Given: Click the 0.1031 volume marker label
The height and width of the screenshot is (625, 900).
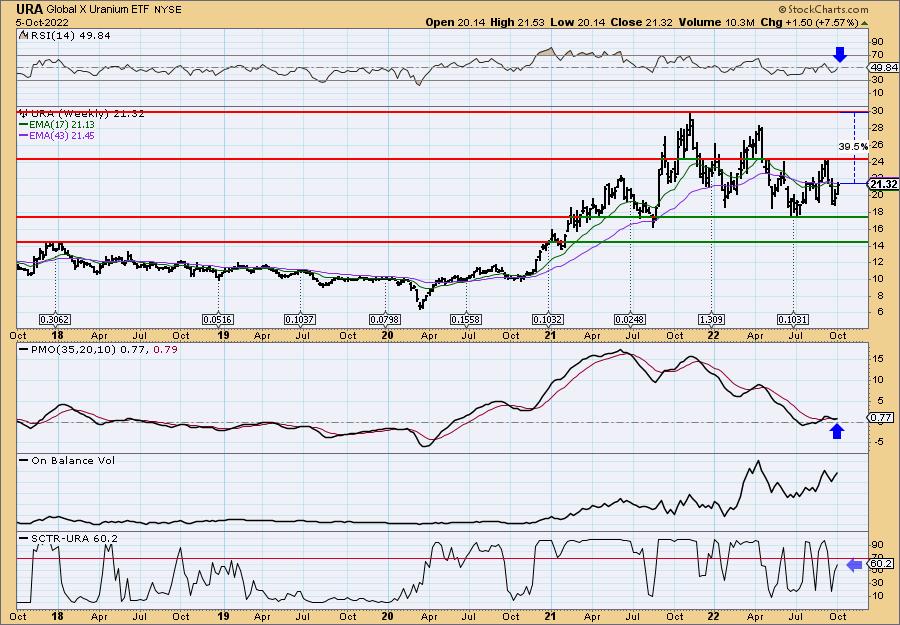Looking at the screenshot, I should pos(793,319).
